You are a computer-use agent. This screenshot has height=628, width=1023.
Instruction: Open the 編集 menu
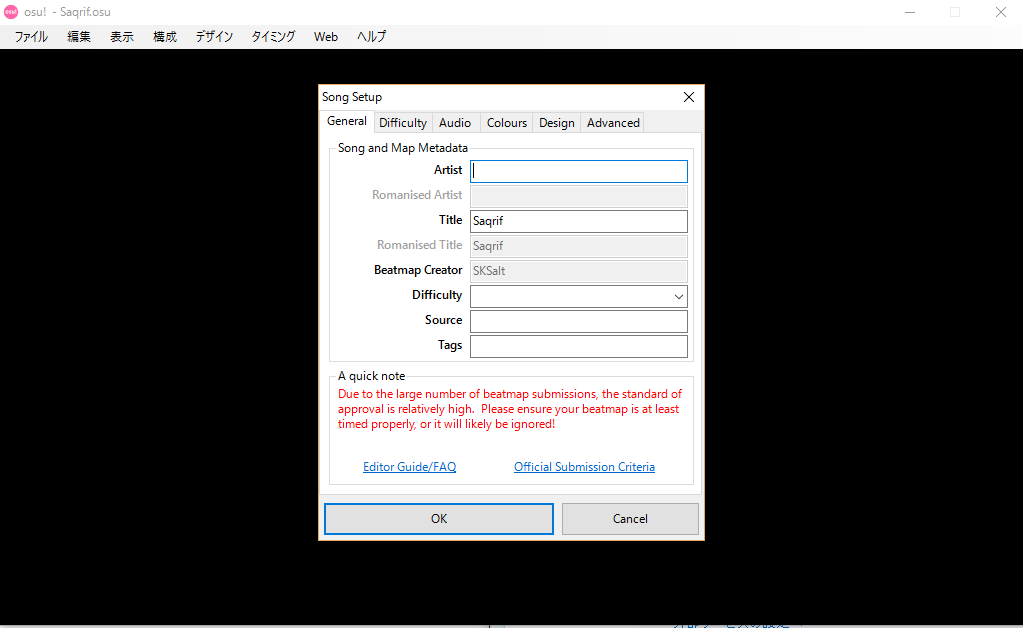(x=79, y=37)
